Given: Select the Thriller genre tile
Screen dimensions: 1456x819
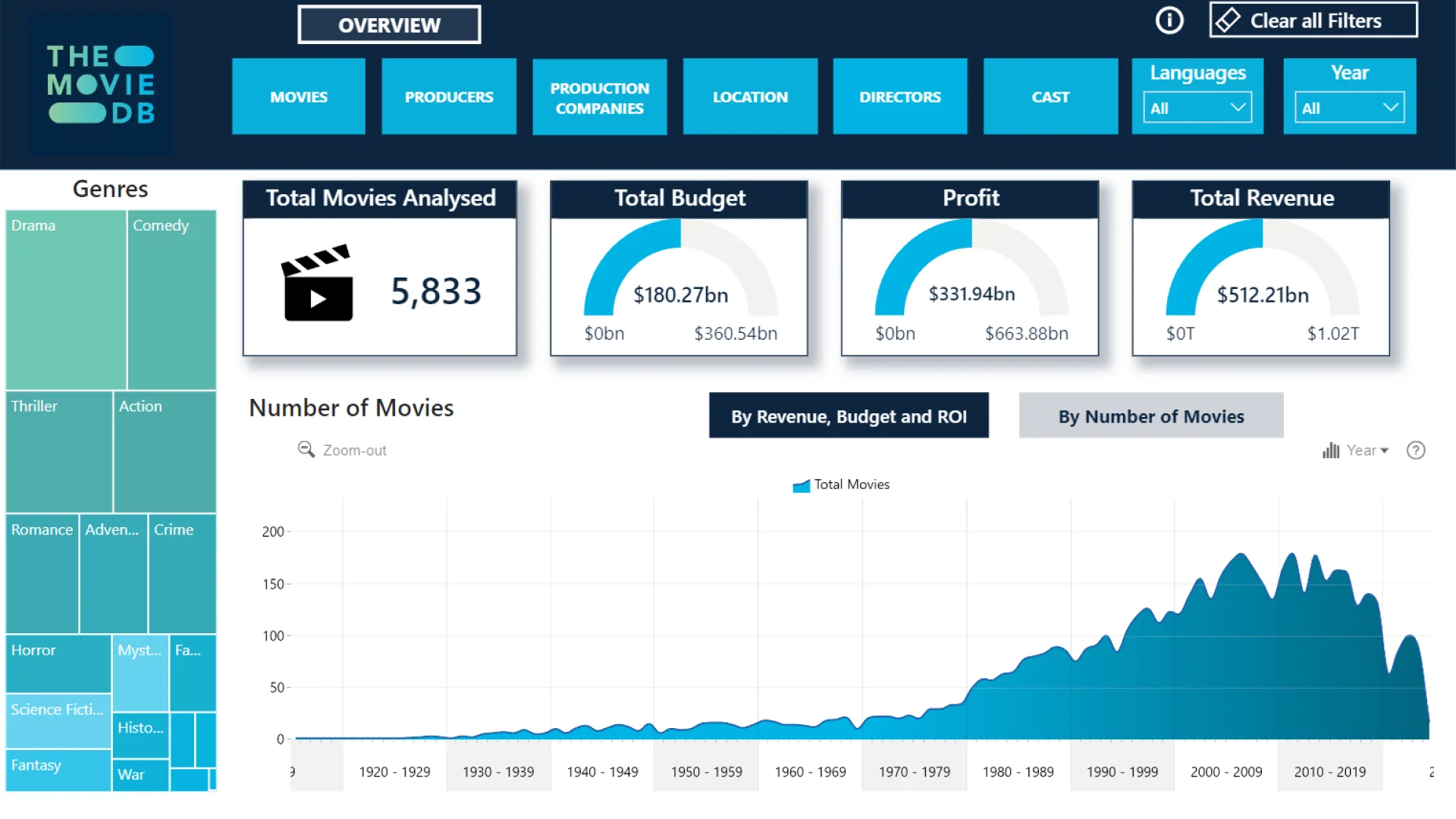Looking at the screenshot, I should point(59,452).
